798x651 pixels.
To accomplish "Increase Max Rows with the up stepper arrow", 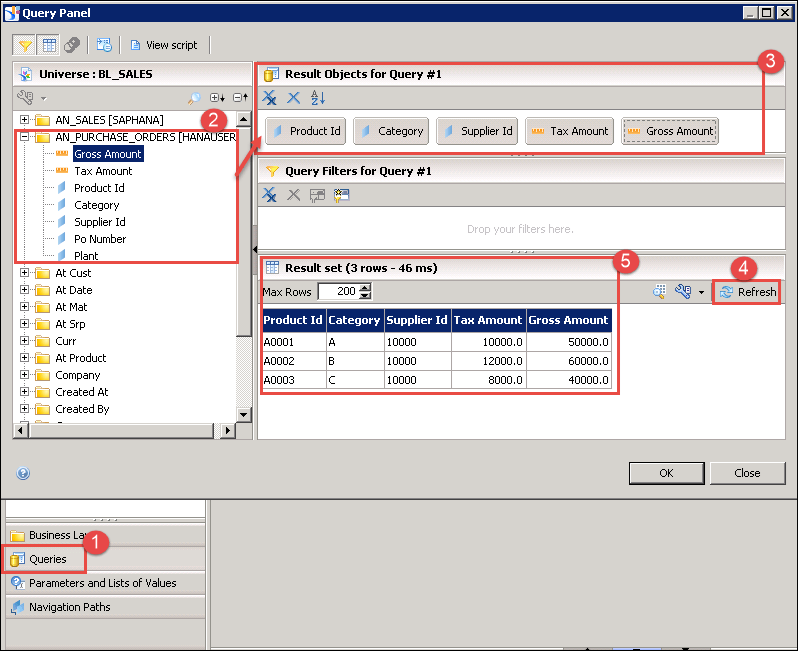I will [365, 288].
